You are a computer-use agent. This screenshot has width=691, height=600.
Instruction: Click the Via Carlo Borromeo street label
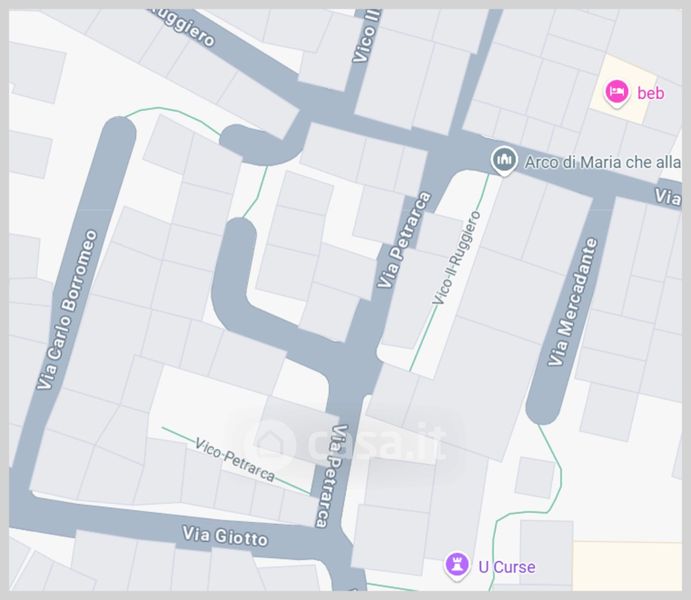pyautogui.click(x=67, y=309)
